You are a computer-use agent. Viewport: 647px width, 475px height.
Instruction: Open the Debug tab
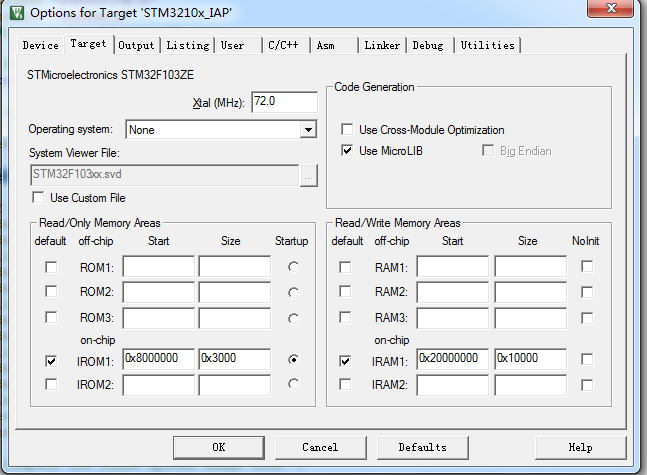pyautogui.click(x=428, y=45)
